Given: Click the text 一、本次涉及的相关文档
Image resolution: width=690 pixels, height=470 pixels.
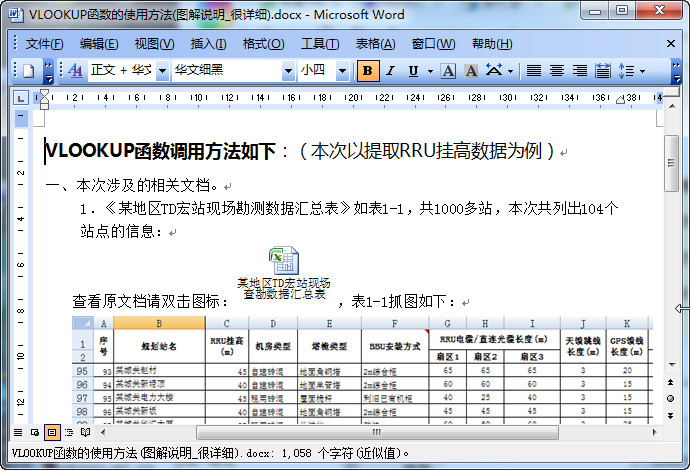Looking at the screenshot, I should tap(128, 186).
